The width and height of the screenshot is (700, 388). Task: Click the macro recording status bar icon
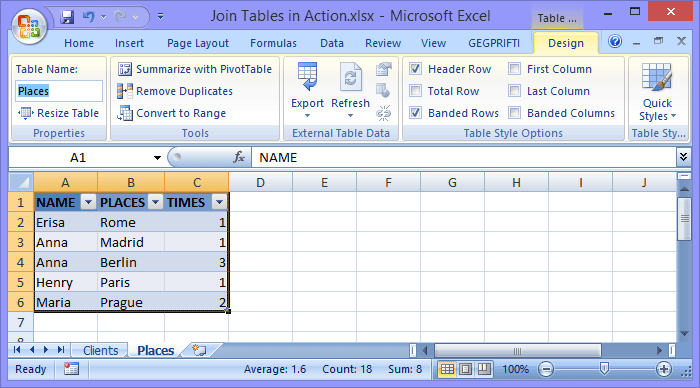71,369
